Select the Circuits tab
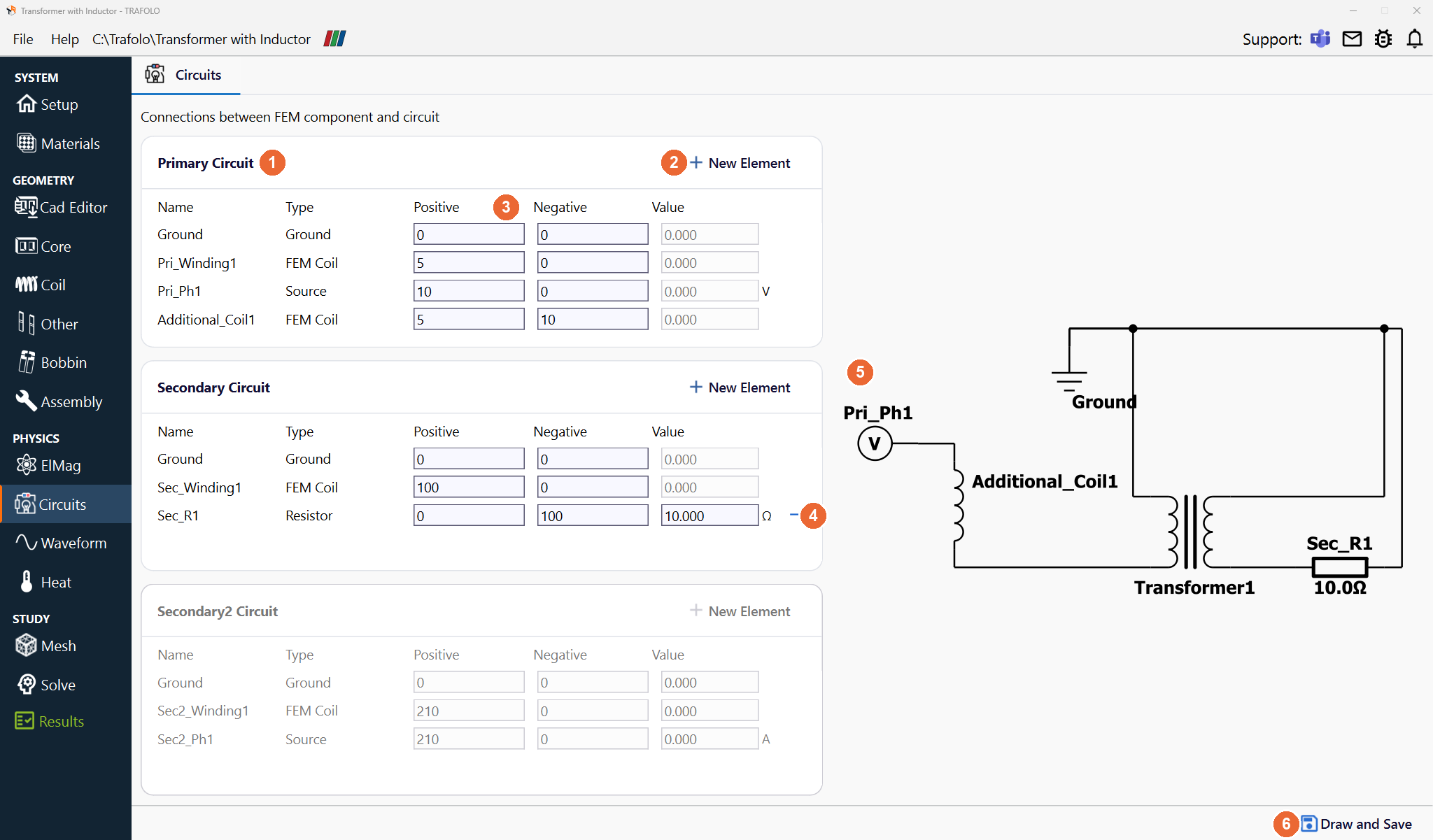 click(x=185, y=75)
